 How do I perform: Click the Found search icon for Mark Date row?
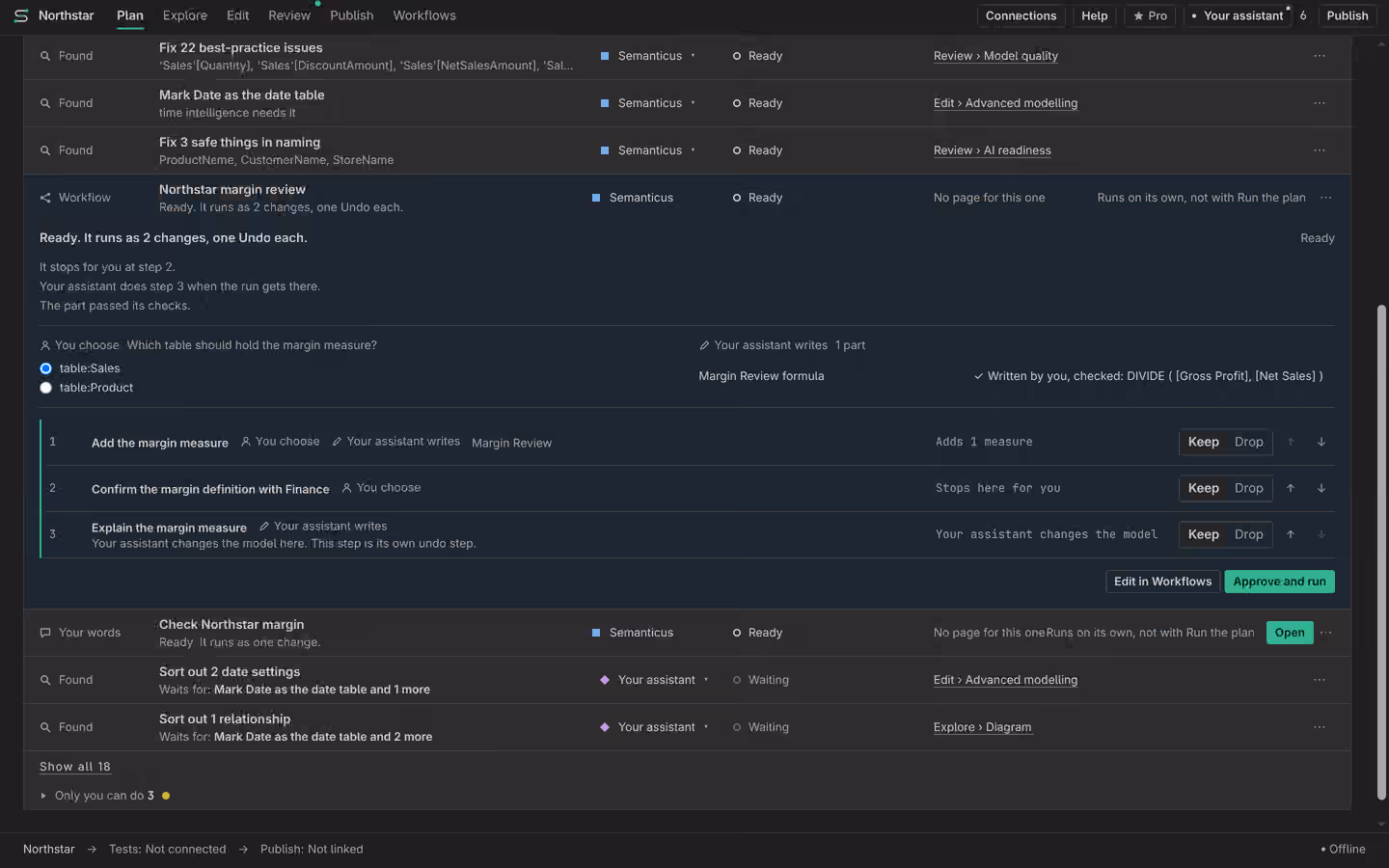tap(45, 103)
